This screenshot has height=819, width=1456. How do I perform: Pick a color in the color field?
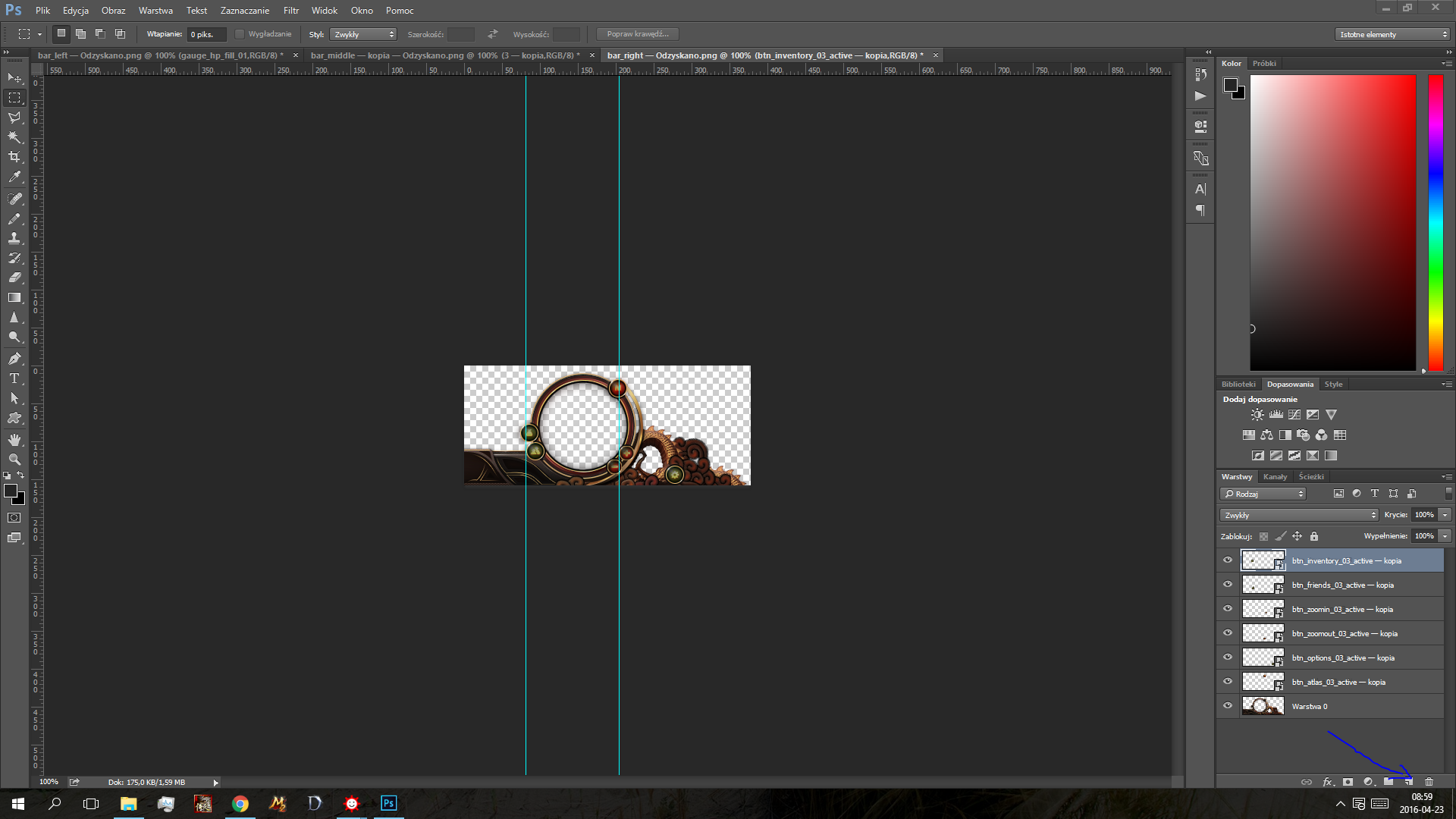click(1332, 222)
